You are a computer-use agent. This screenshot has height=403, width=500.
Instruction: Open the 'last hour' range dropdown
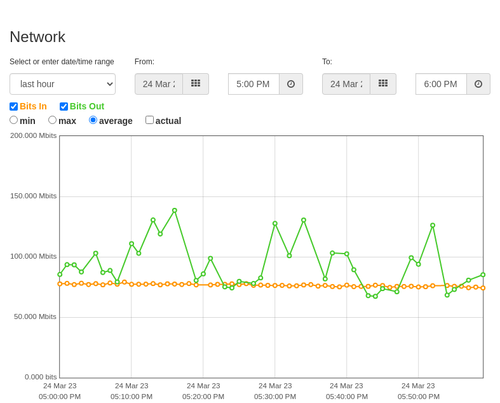(63, 84)
